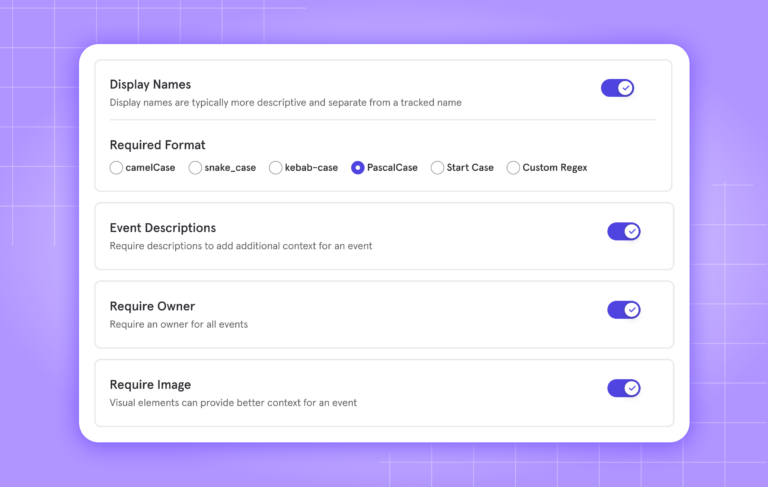Click the Required Format heading
The width and height of the screenshot is (768, 487).
(x=157, y=145)
